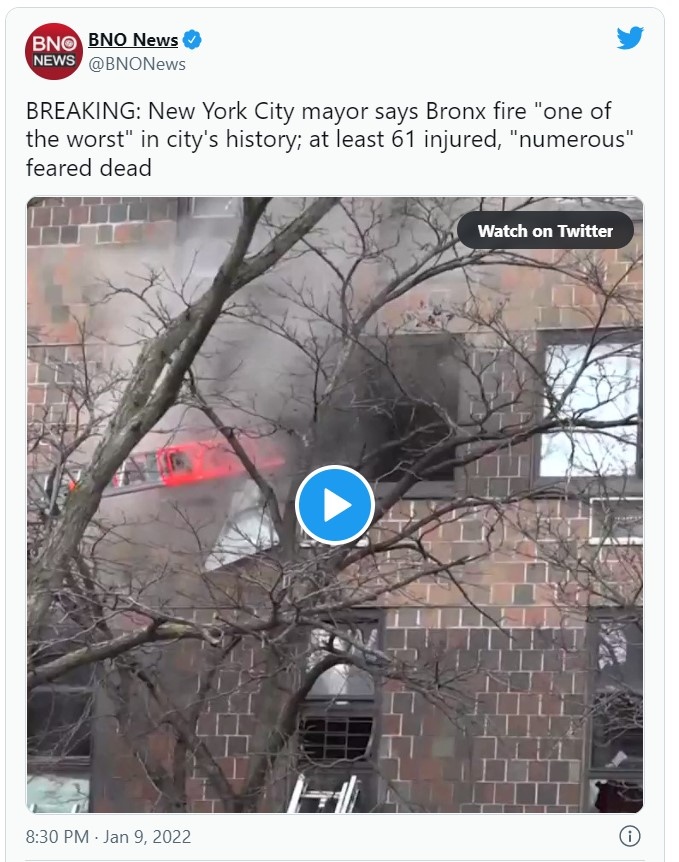Viewport: 679px width, 862px height.
Task: Open the Twitter ads info icon
Action: [630, 836]
